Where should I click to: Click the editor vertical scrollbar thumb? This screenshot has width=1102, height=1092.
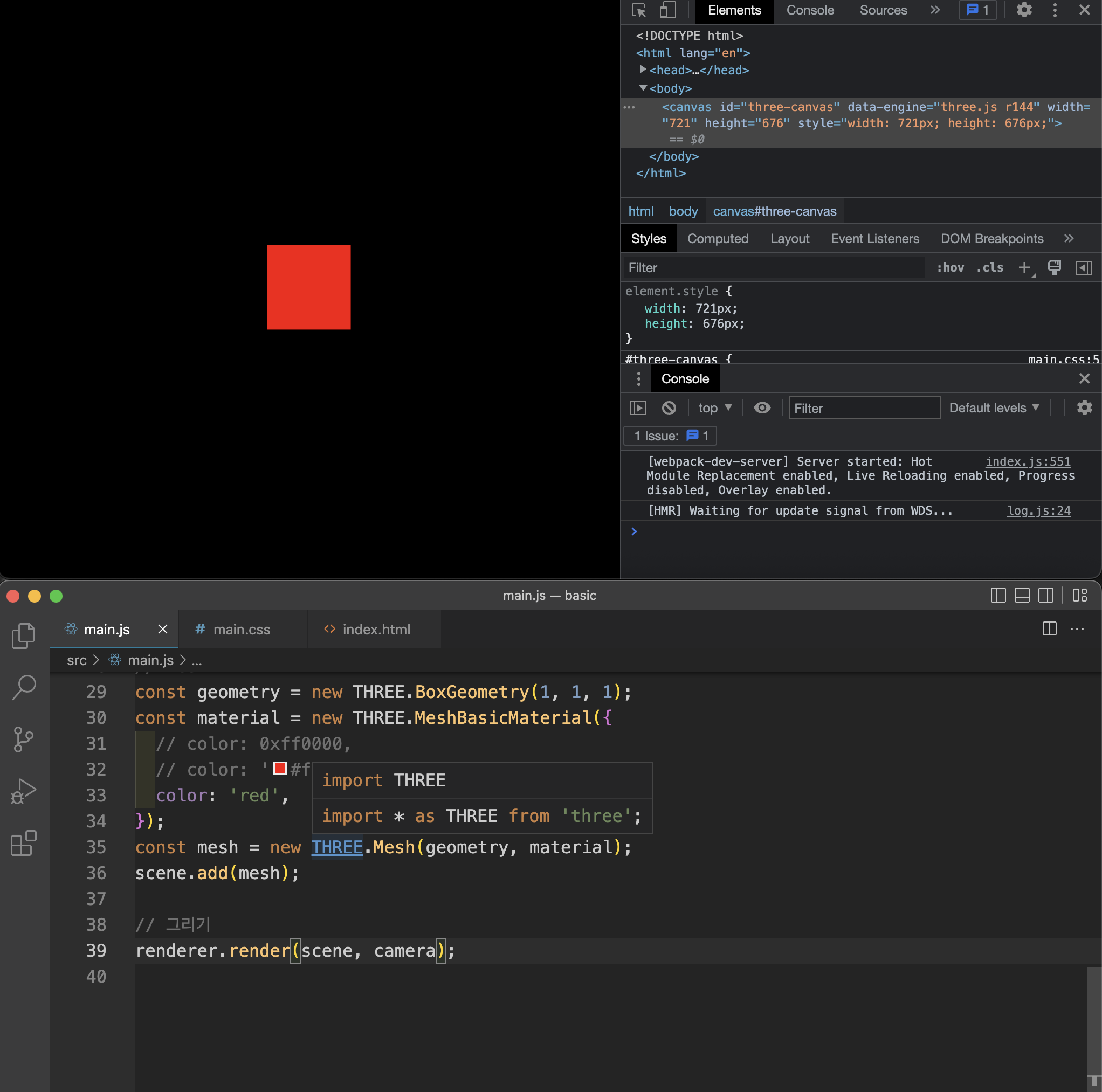click(1093, 1020)
